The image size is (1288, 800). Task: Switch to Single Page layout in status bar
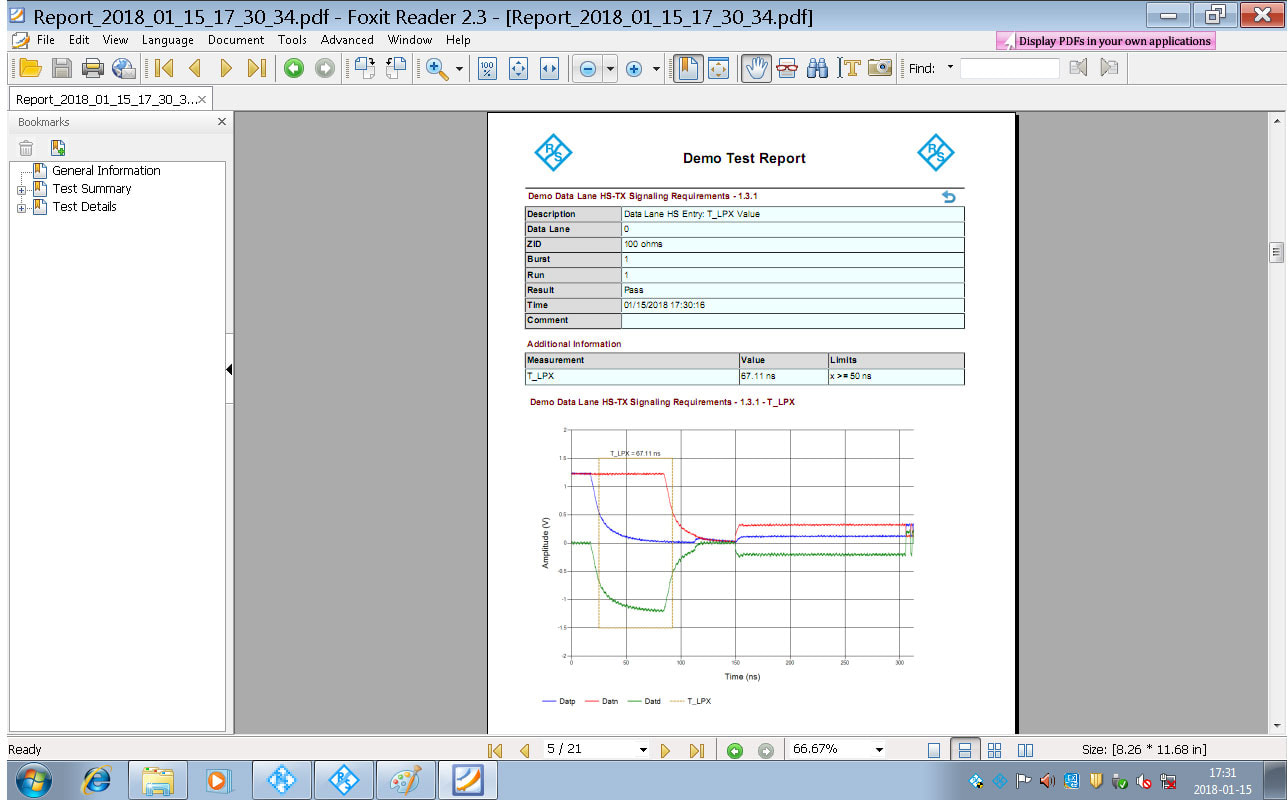click(x=934, y=750)
